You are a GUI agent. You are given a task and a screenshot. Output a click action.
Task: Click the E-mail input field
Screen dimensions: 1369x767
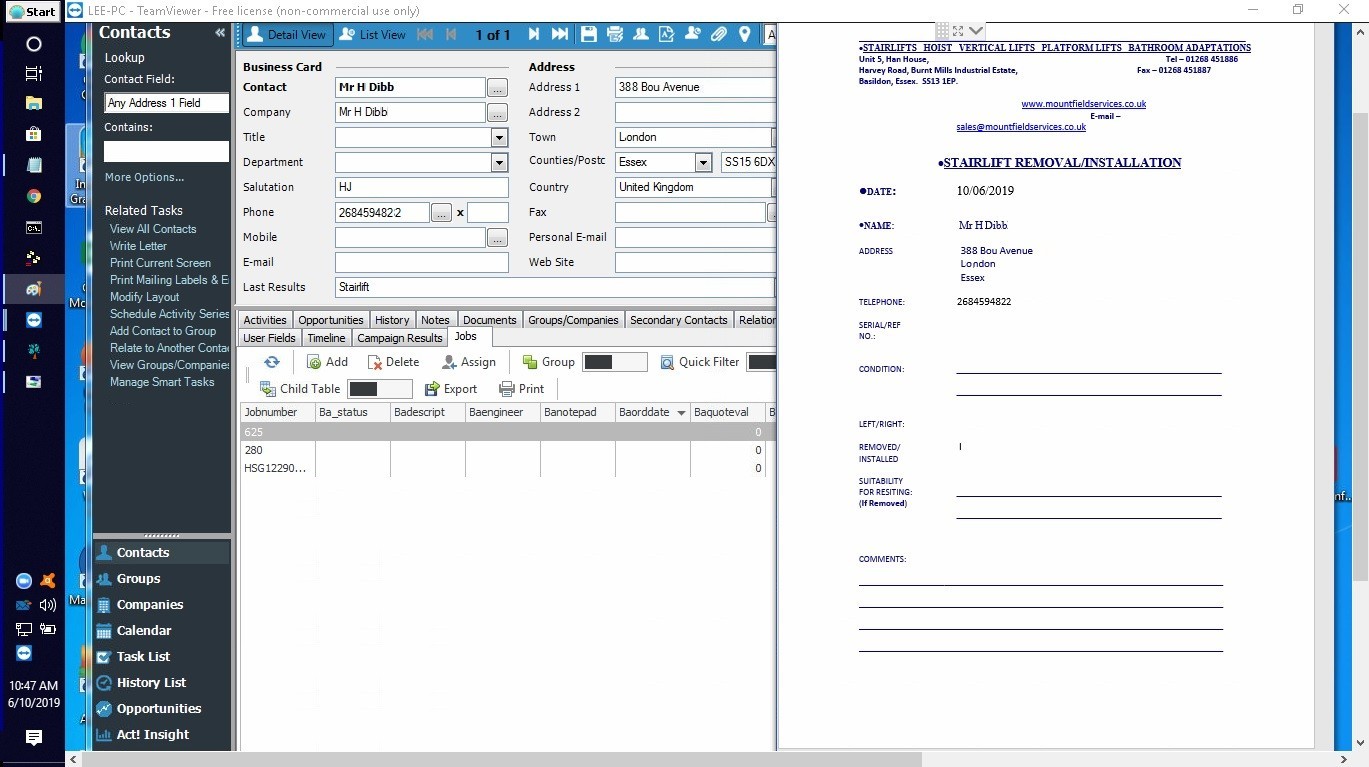421,263
